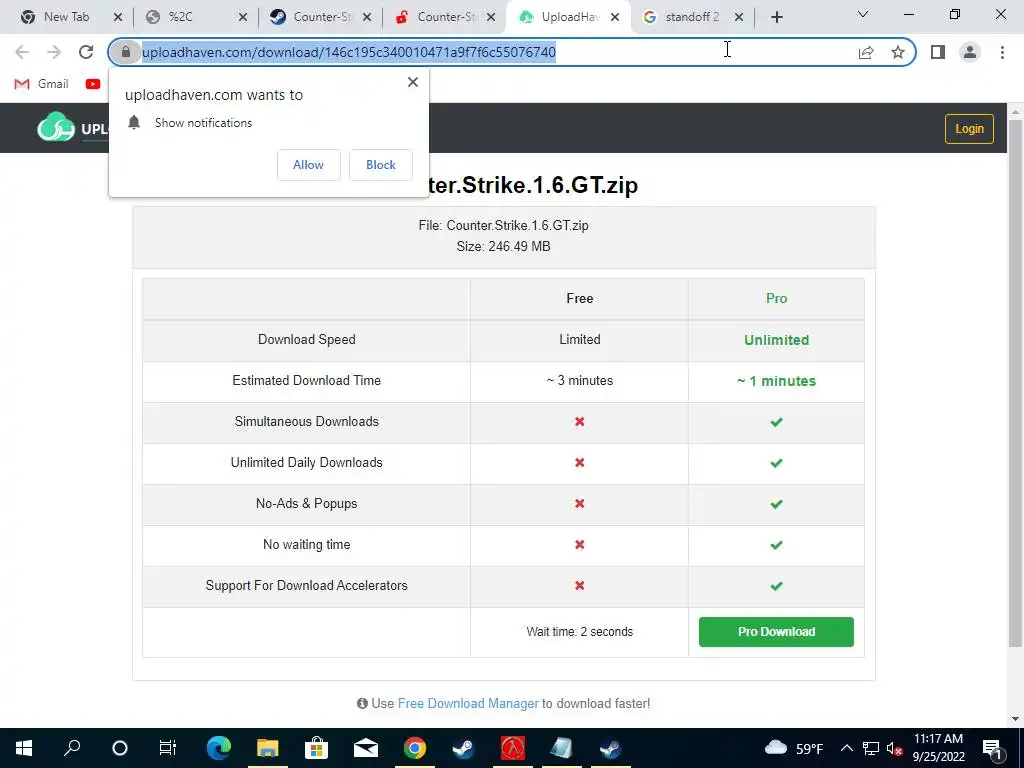The height and width of the screenshot is (768, 1024).
Task: Dismiss the notification permission popup
Action: [x=413, y=82]
